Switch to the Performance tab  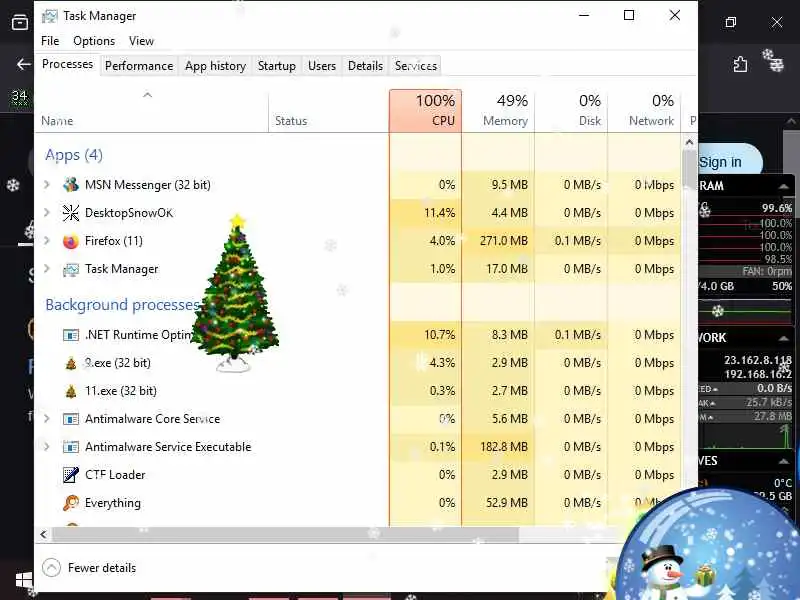139,66
